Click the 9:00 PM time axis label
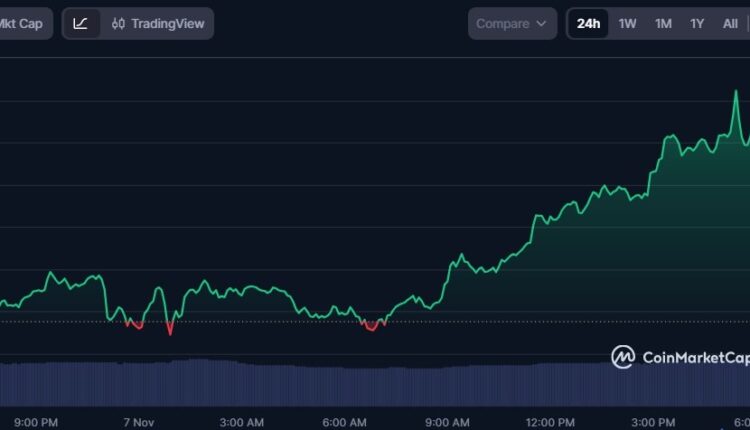750x430 pixels. coord(36,421)
